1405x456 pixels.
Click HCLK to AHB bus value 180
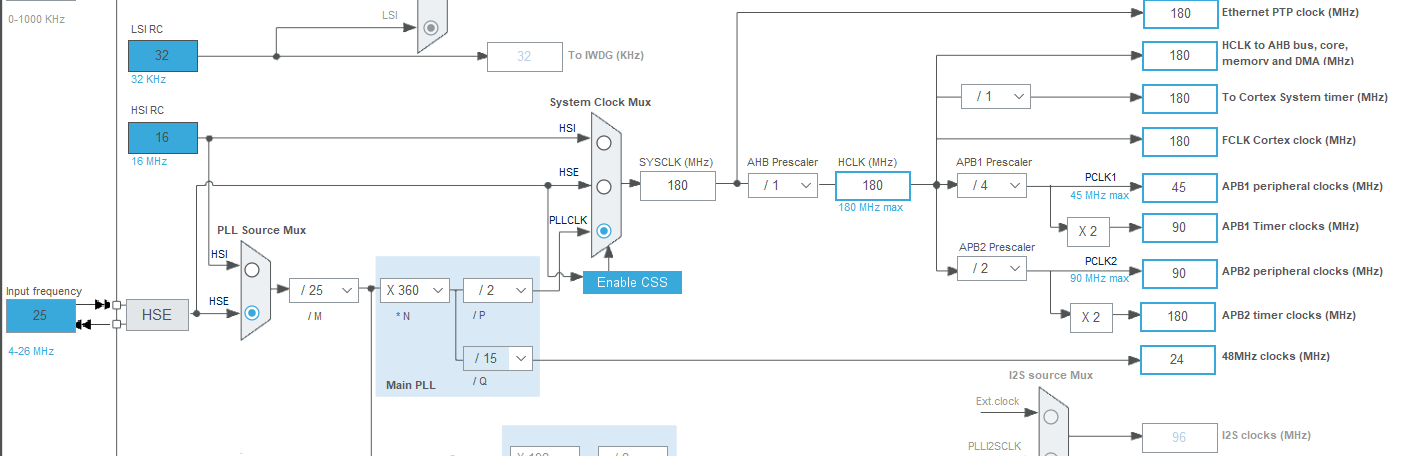1180,55
